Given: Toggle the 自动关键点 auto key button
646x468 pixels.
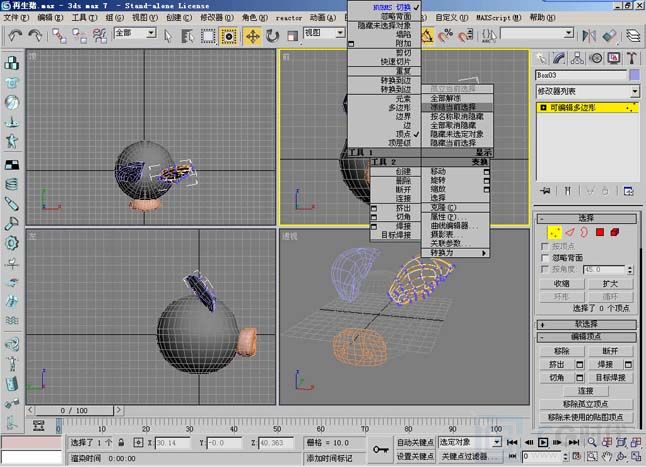Looking at the screenshot, I should tap(415, 442).
